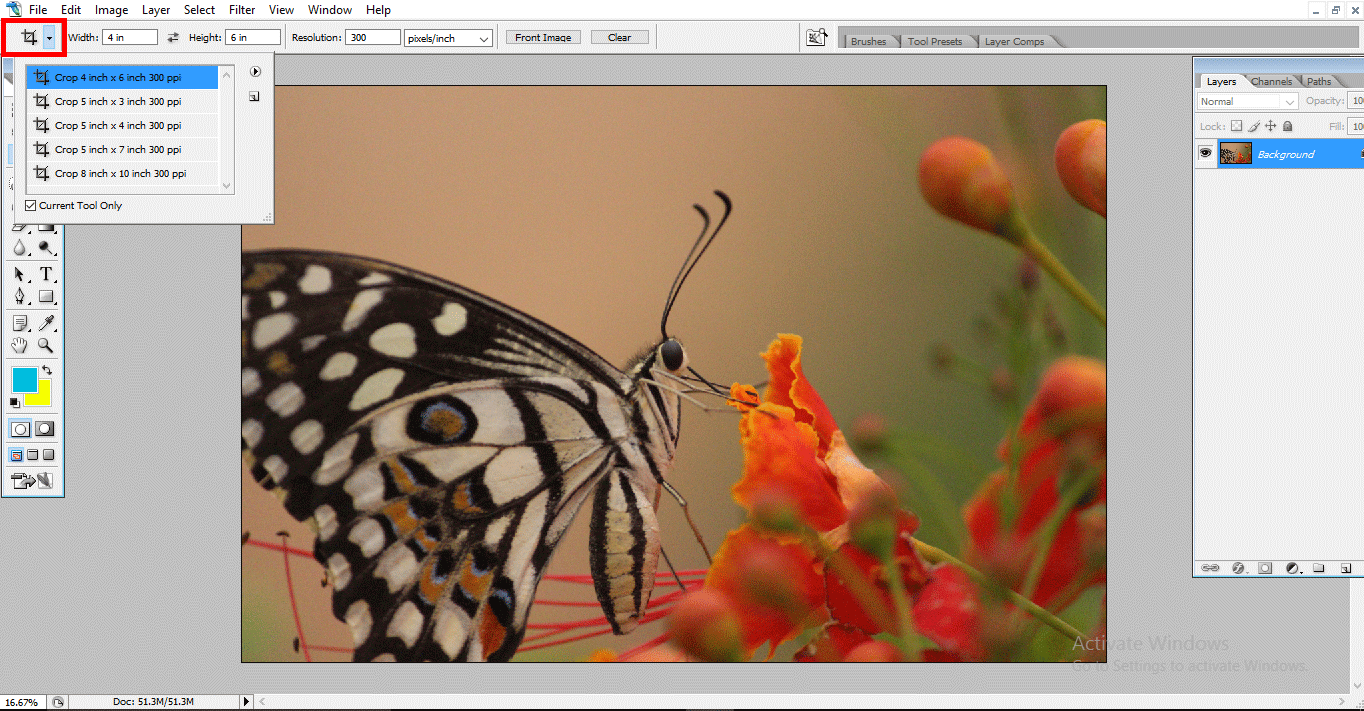Hide the Background layer visibility
Viewport: 1364px width, 711px height.
(1206, 152)
